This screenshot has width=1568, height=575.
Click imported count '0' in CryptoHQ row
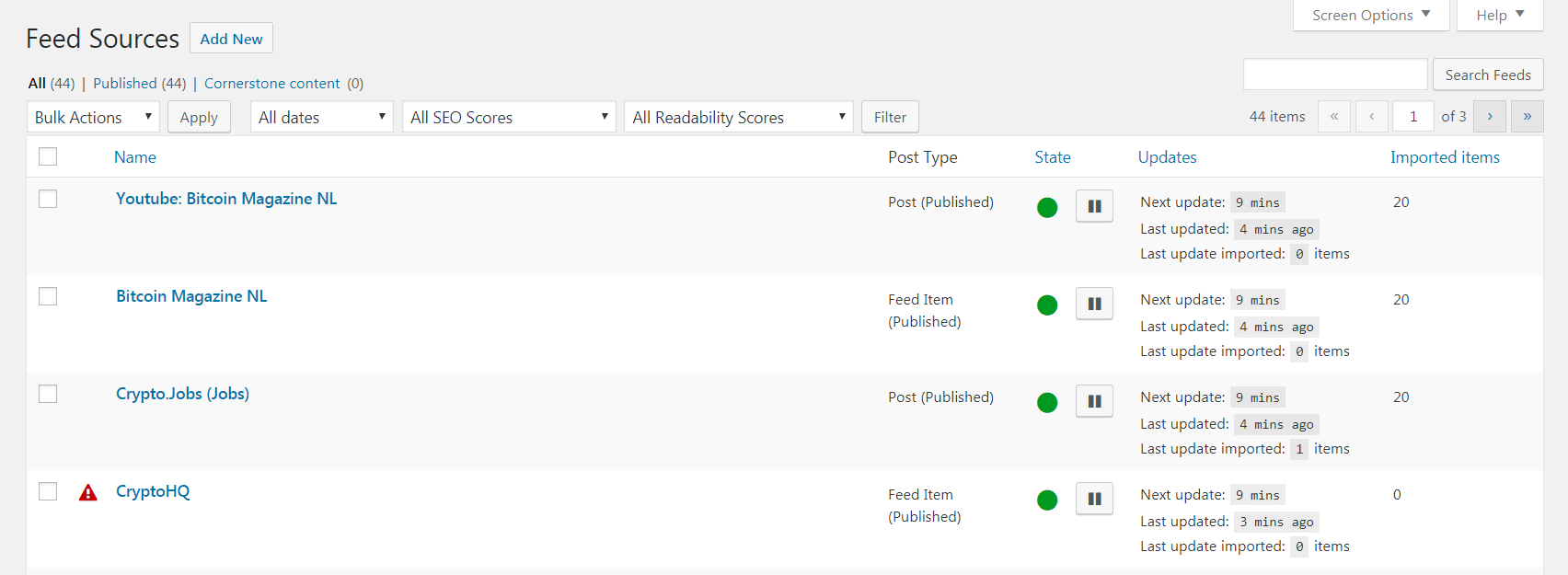click(x=1397, y=495)
